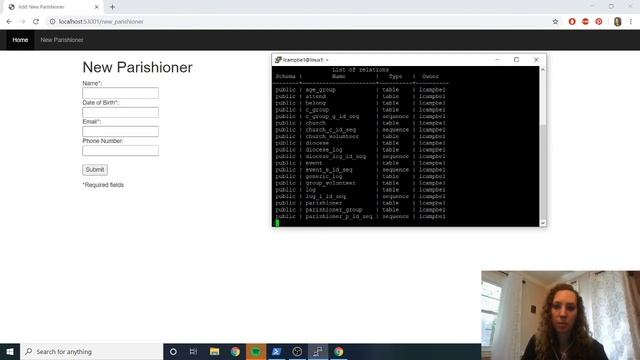640x360 pixels.
Task: Open File Explorer from taskbar
Action: tap(214, 351)
